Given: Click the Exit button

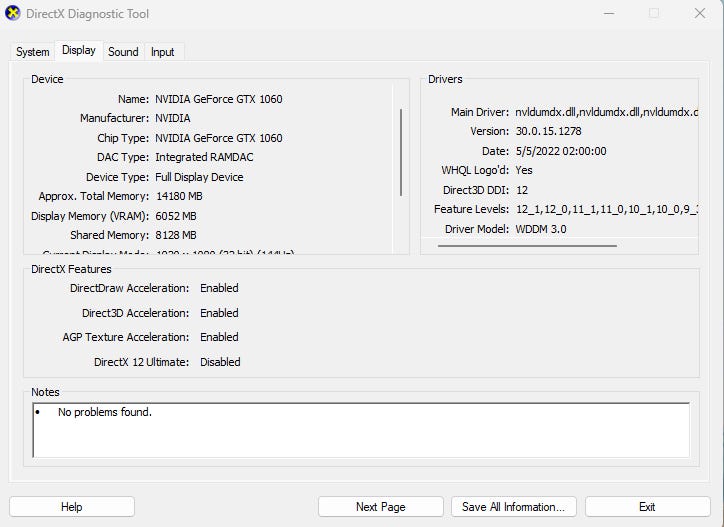Looking at the screenshot, I should click(x=647, y=507).
